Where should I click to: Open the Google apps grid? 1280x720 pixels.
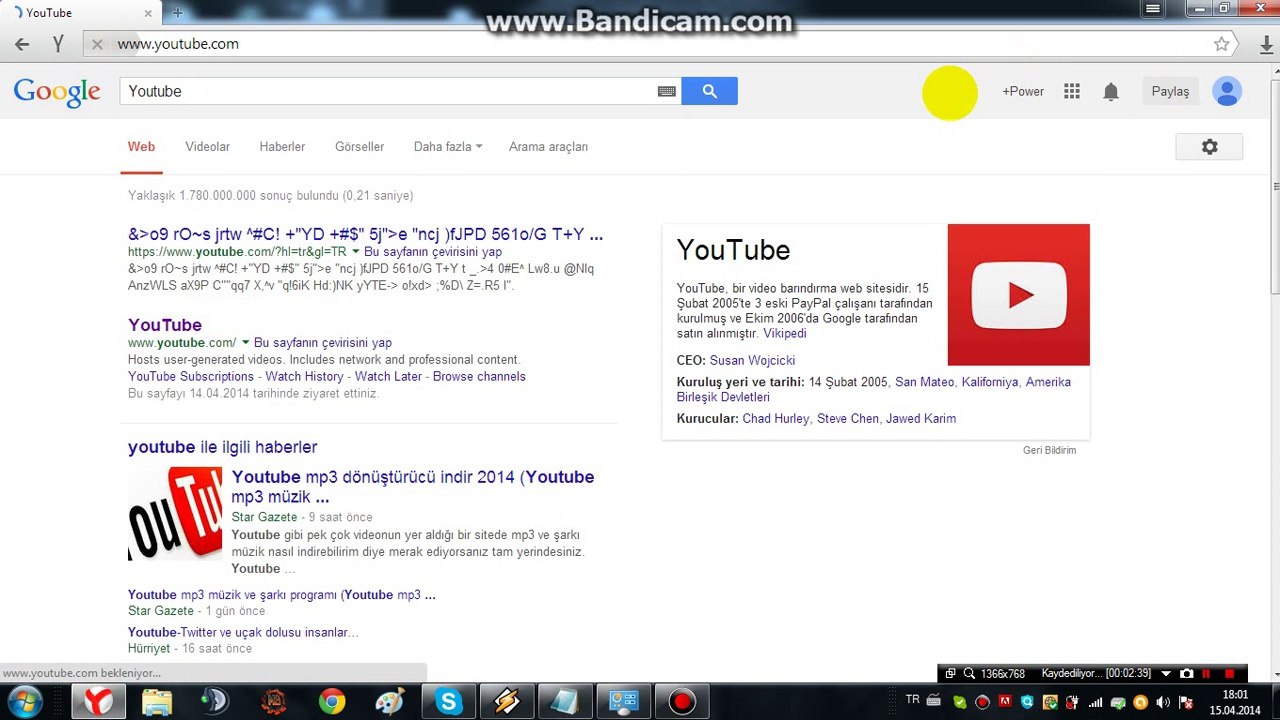pyautogui.click(x=1072, y=91)
